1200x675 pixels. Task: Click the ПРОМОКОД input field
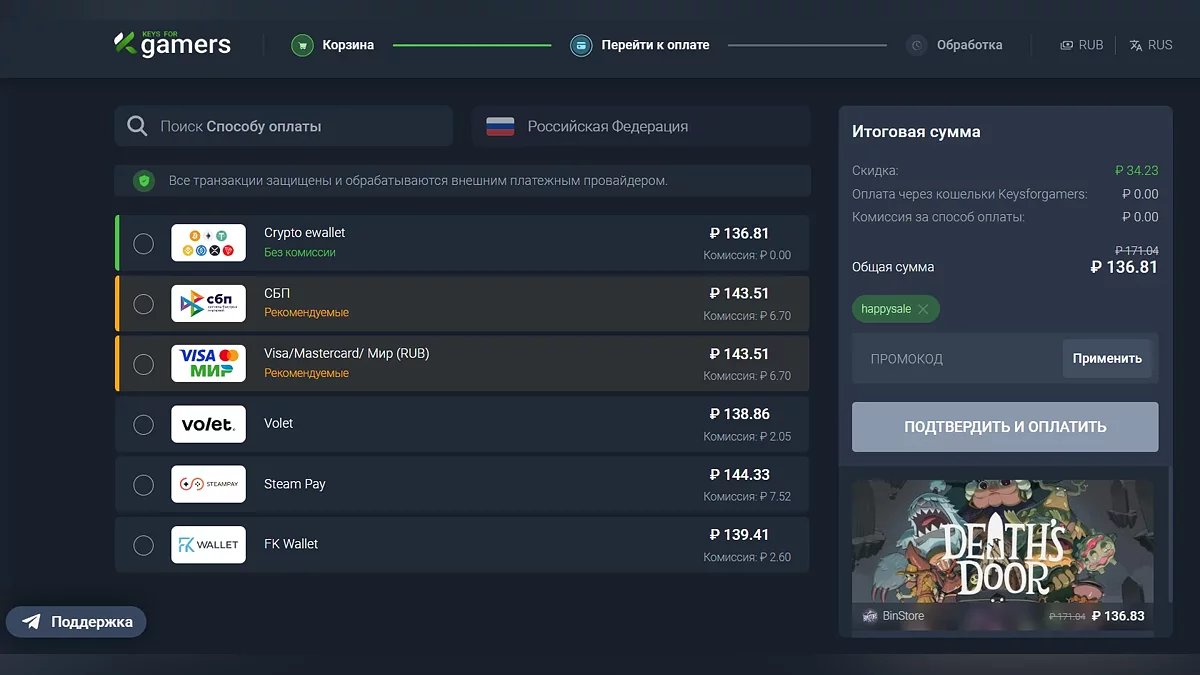955,359
